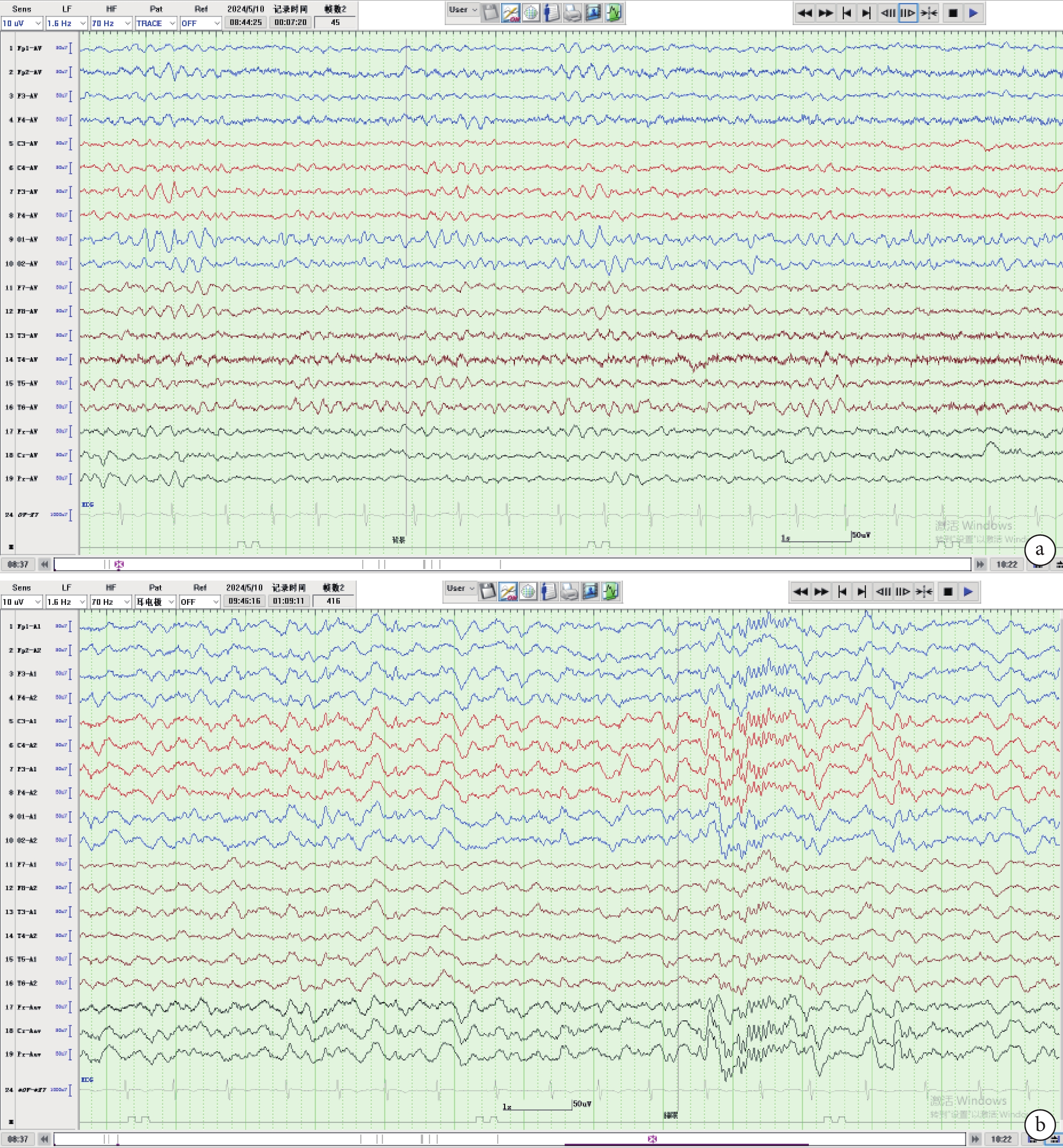
Task: Open the patient info icon in panel a
Action: (x=552, y=13)
